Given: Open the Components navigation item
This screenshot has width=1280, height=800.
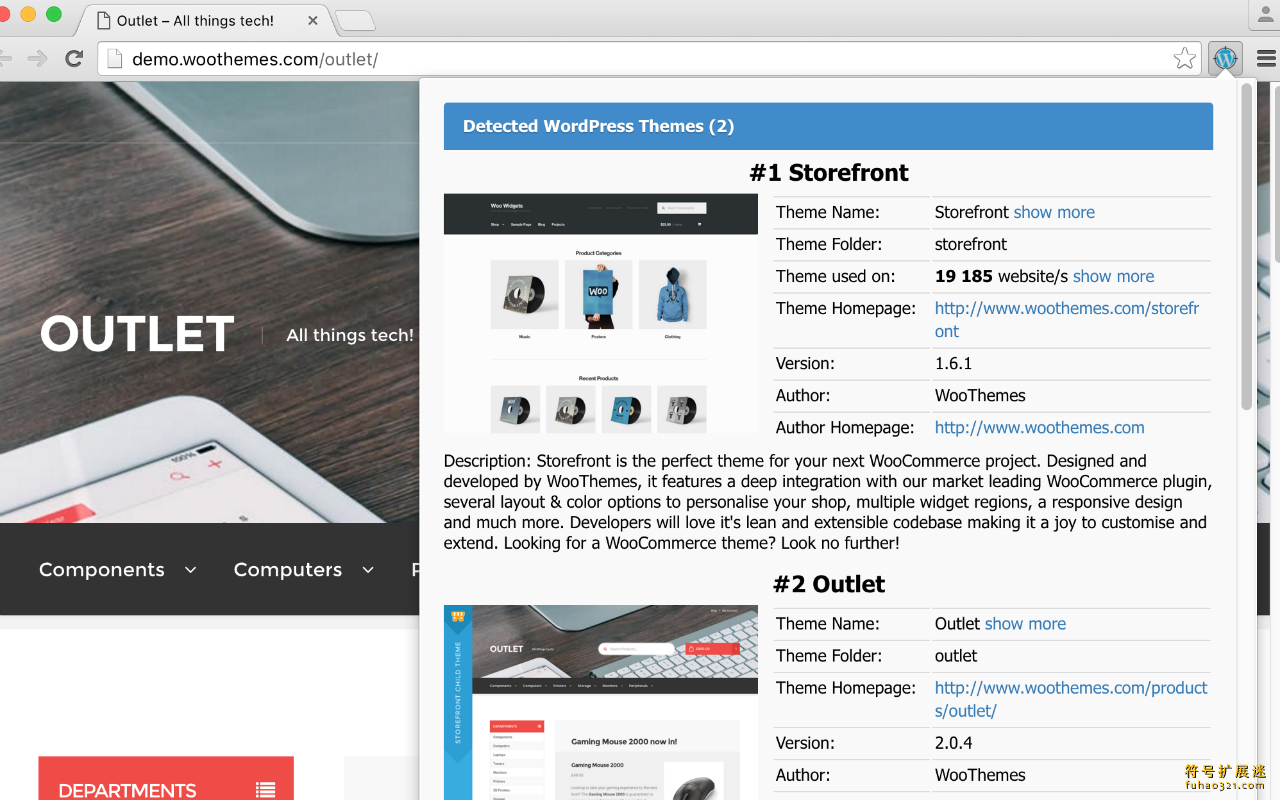Looking at the screenshot, I should click(102, 569).
